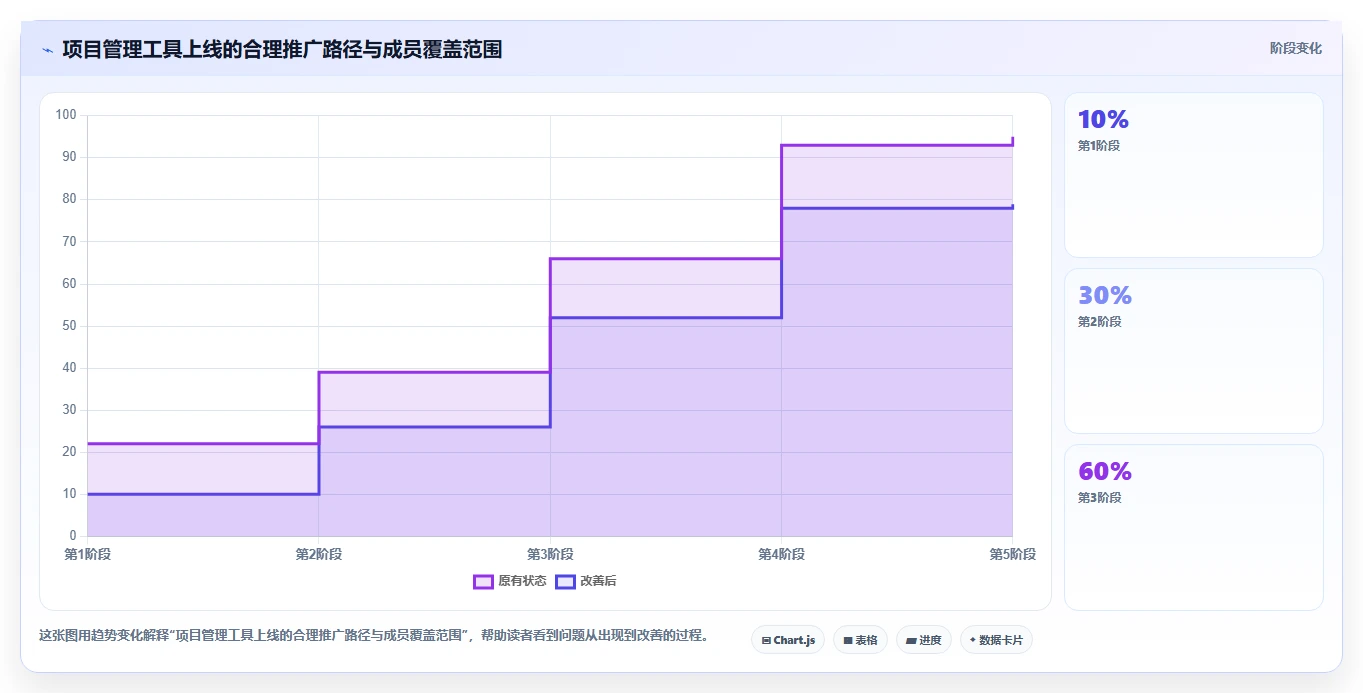The height and width of the screenshot is (693, 1363).
Task: Click the 100 y-axis value
Action: click(x=66, y=115)
